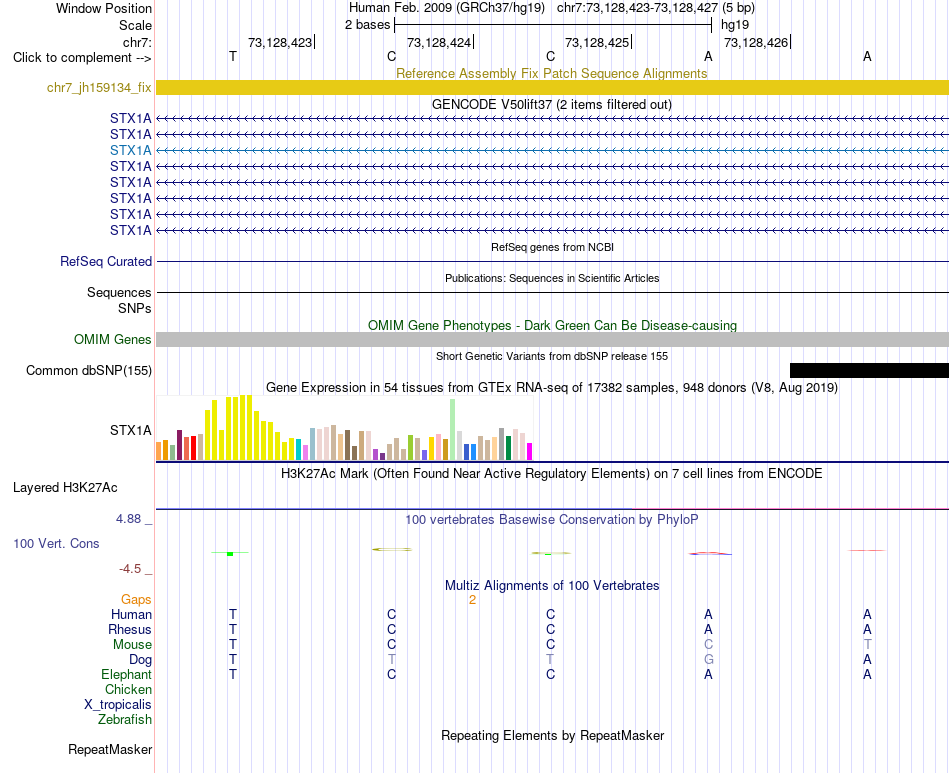Image resolution: width=950 pixels, height=773 pixels.
Task: Click the 73,128,426 coordinate label
Action: point(756,42)
